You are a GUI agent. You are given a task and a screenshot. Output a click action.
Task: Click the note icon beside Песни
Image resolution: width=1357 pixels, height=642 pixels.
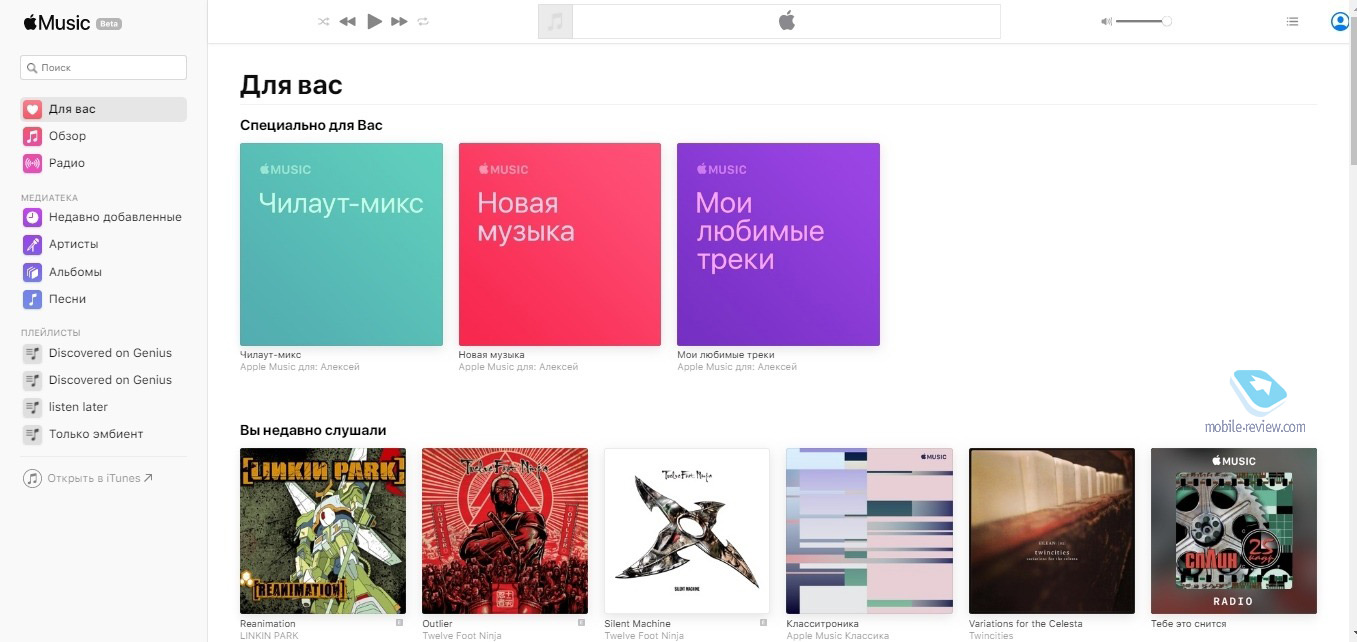(x=33, y=299)
